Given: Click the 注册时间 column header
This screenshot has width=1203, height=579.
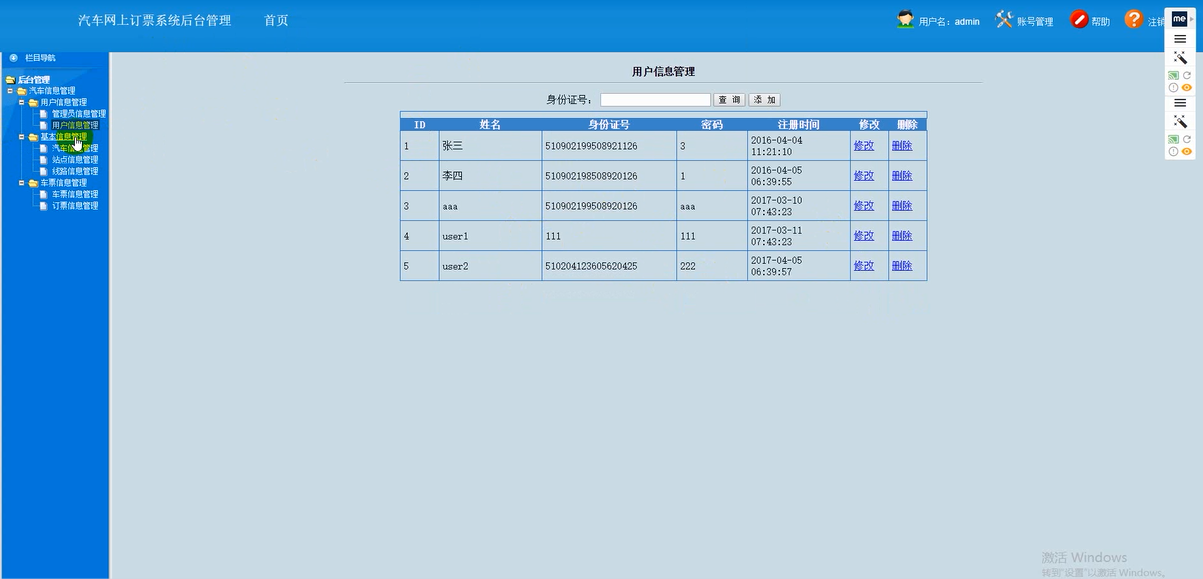Looking at the screenshot, I should pyautogui.click(x=798, y=125).
